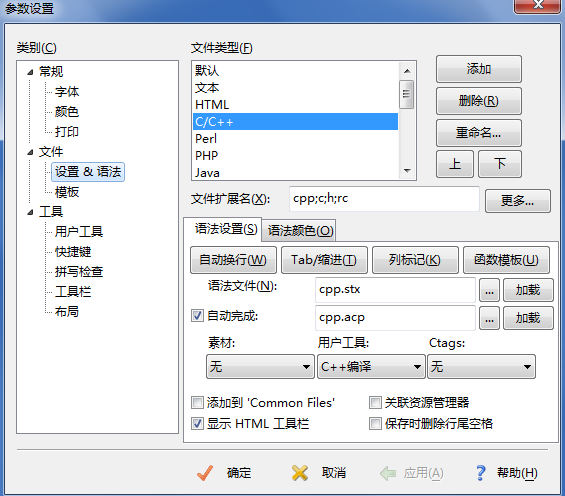Select 打印 in the category tree

(x=67, y=132)
